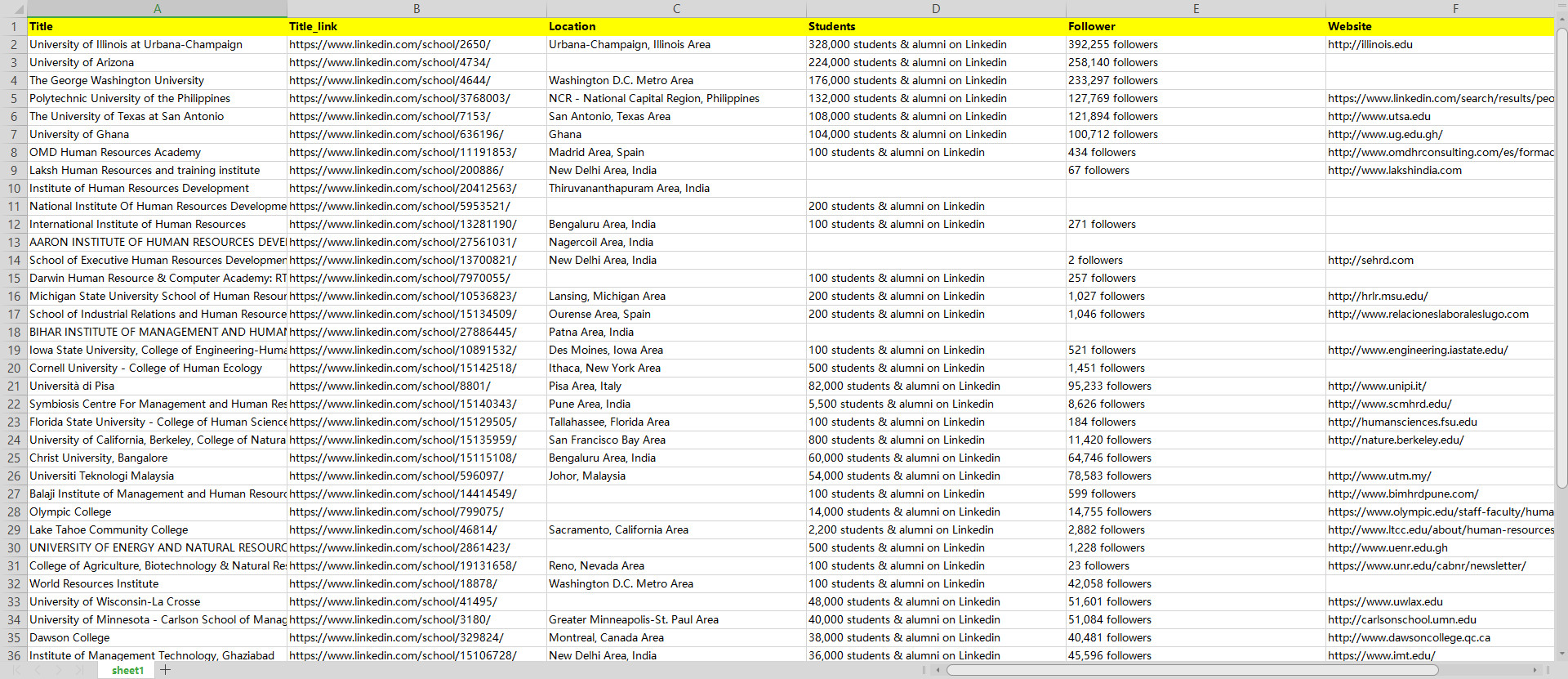Select row 1 header
1568x679 pixels.
point(14,27)
